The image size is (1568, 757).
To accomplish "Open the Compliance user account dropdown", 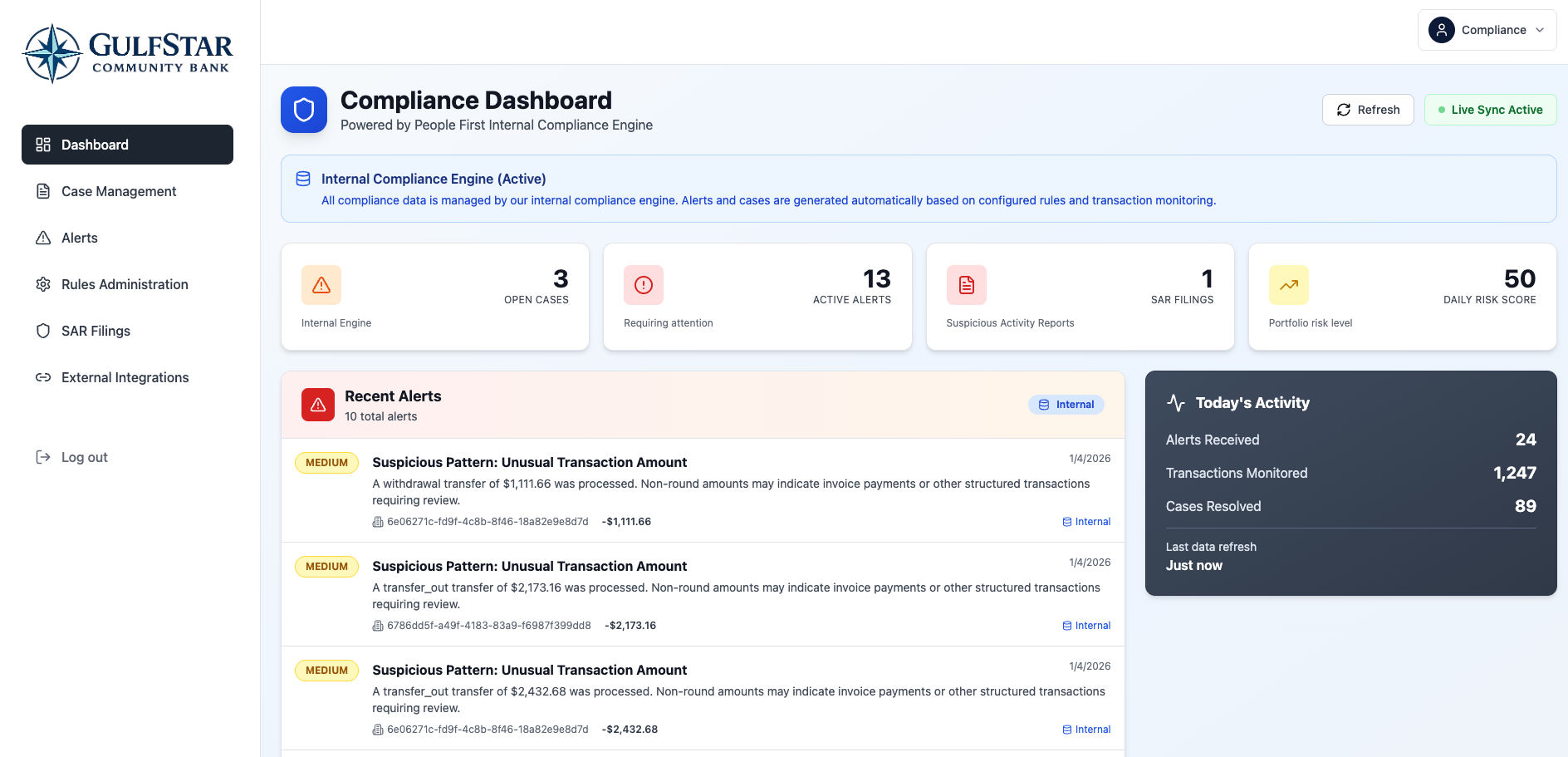I will coord(1487,30).
